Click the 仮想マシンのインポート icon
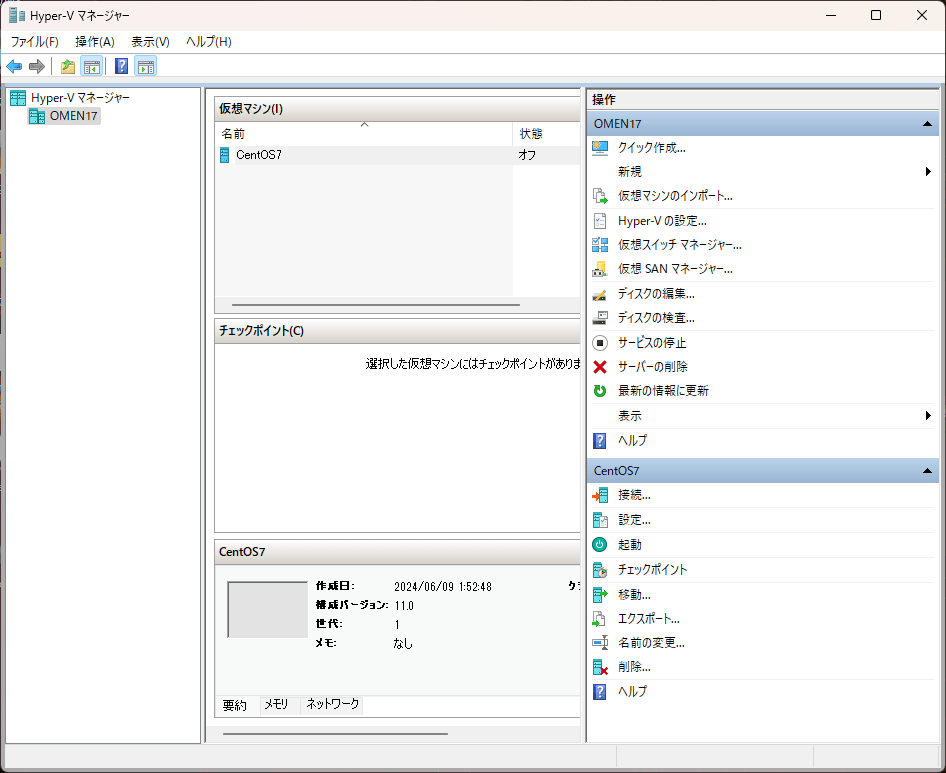The width and height of the screenshot is (946, 773). [600, 196]
